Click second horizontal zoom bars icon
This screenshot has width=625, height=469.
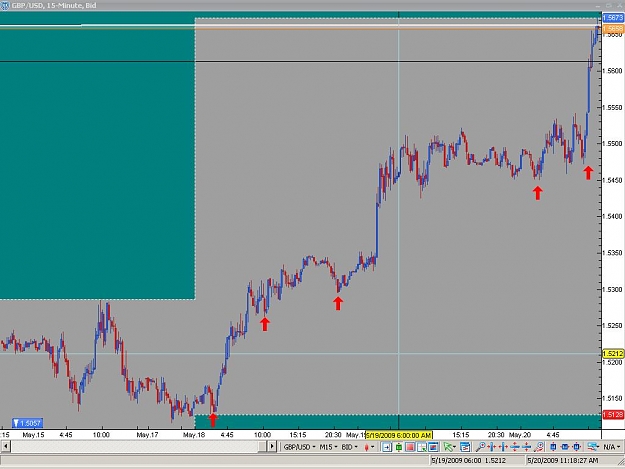[503, 447]
